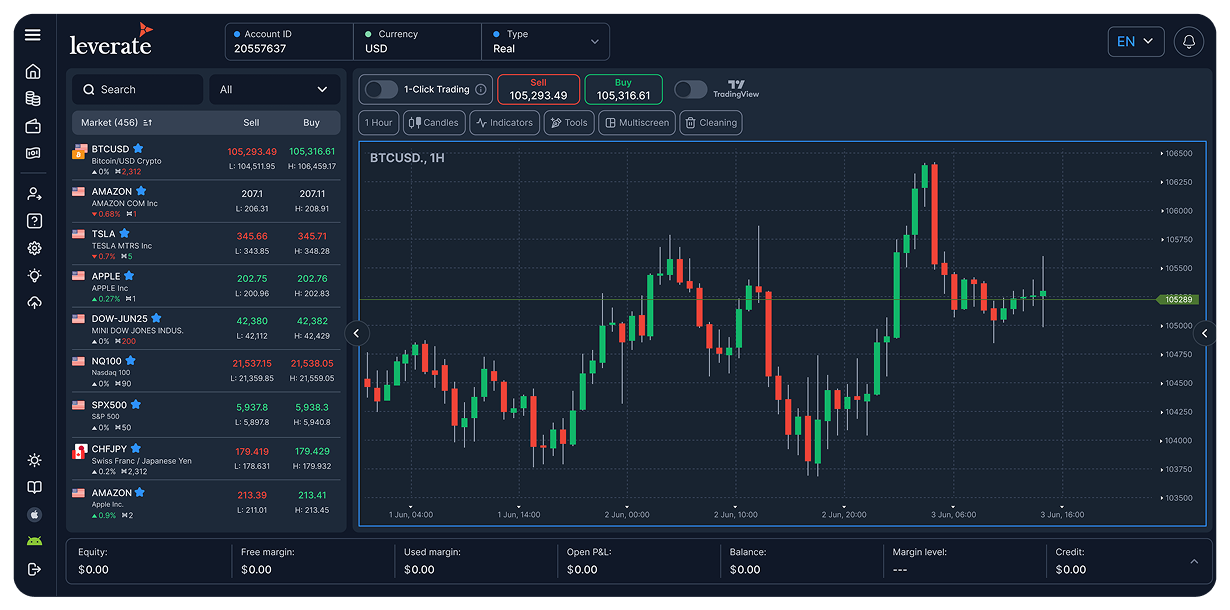The width and height of the screenshot is (1230, 610).
Task: Open the 1 Hour timeframe selector
Action: (379, 123)
